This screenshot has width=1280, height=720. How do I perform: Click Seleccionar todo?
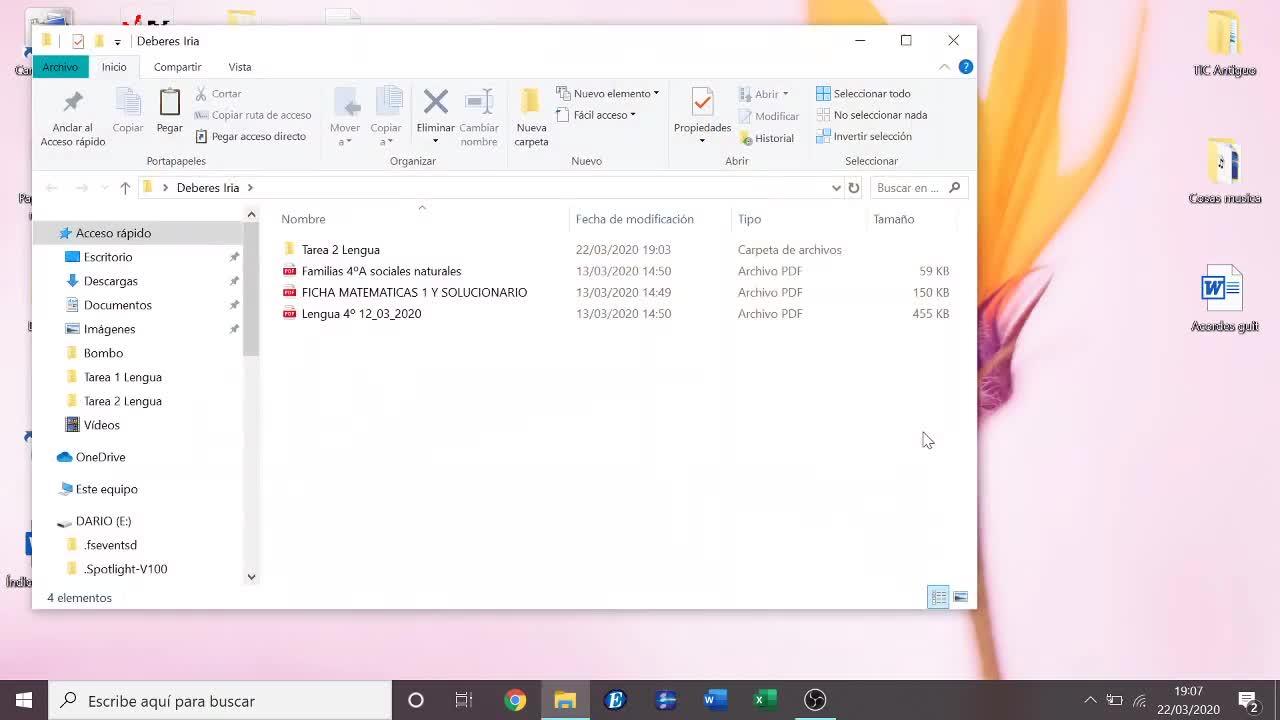click(863, 93)
